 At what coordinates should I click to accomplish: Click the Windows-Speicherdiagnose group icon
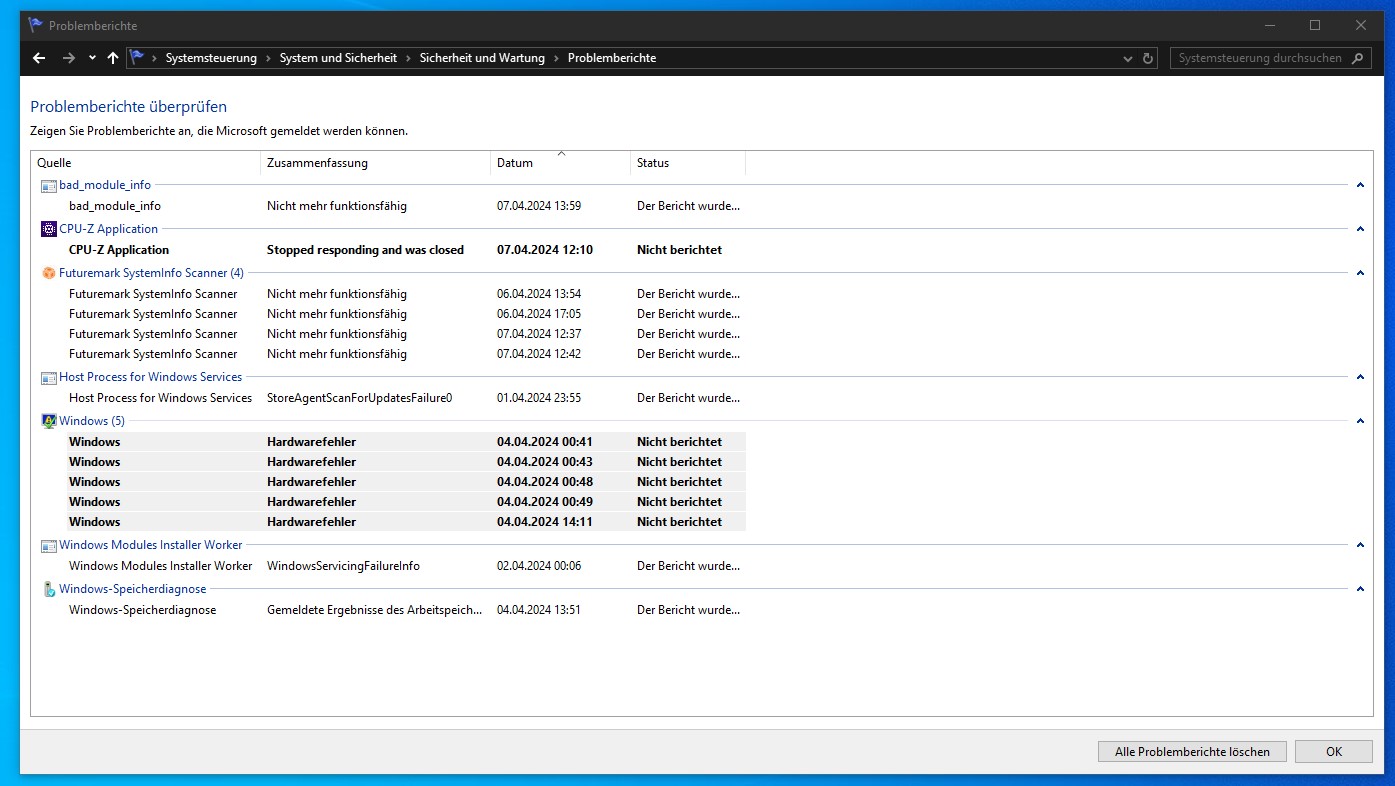tap(49, 589)
